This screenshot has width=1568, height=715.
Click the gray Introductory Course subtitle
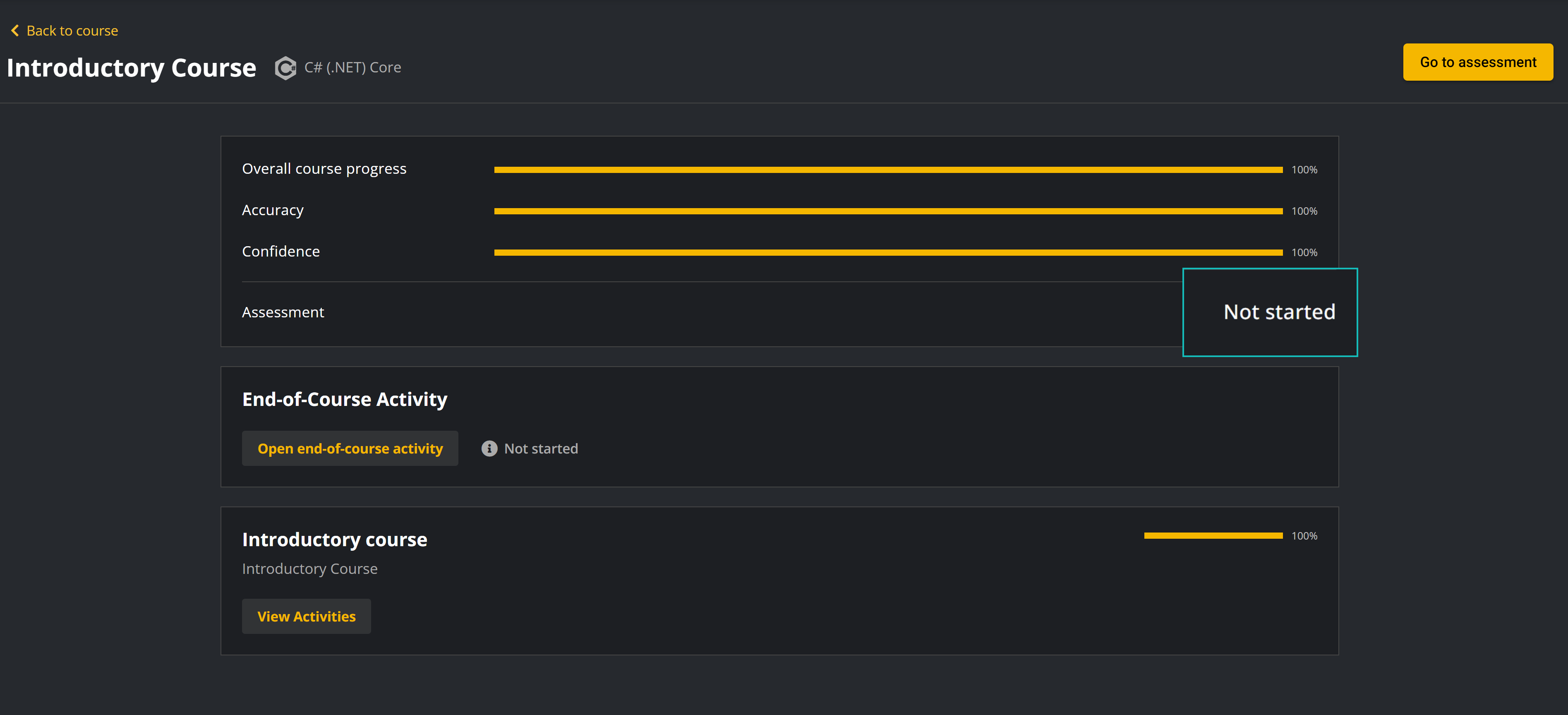coord(310,569)
